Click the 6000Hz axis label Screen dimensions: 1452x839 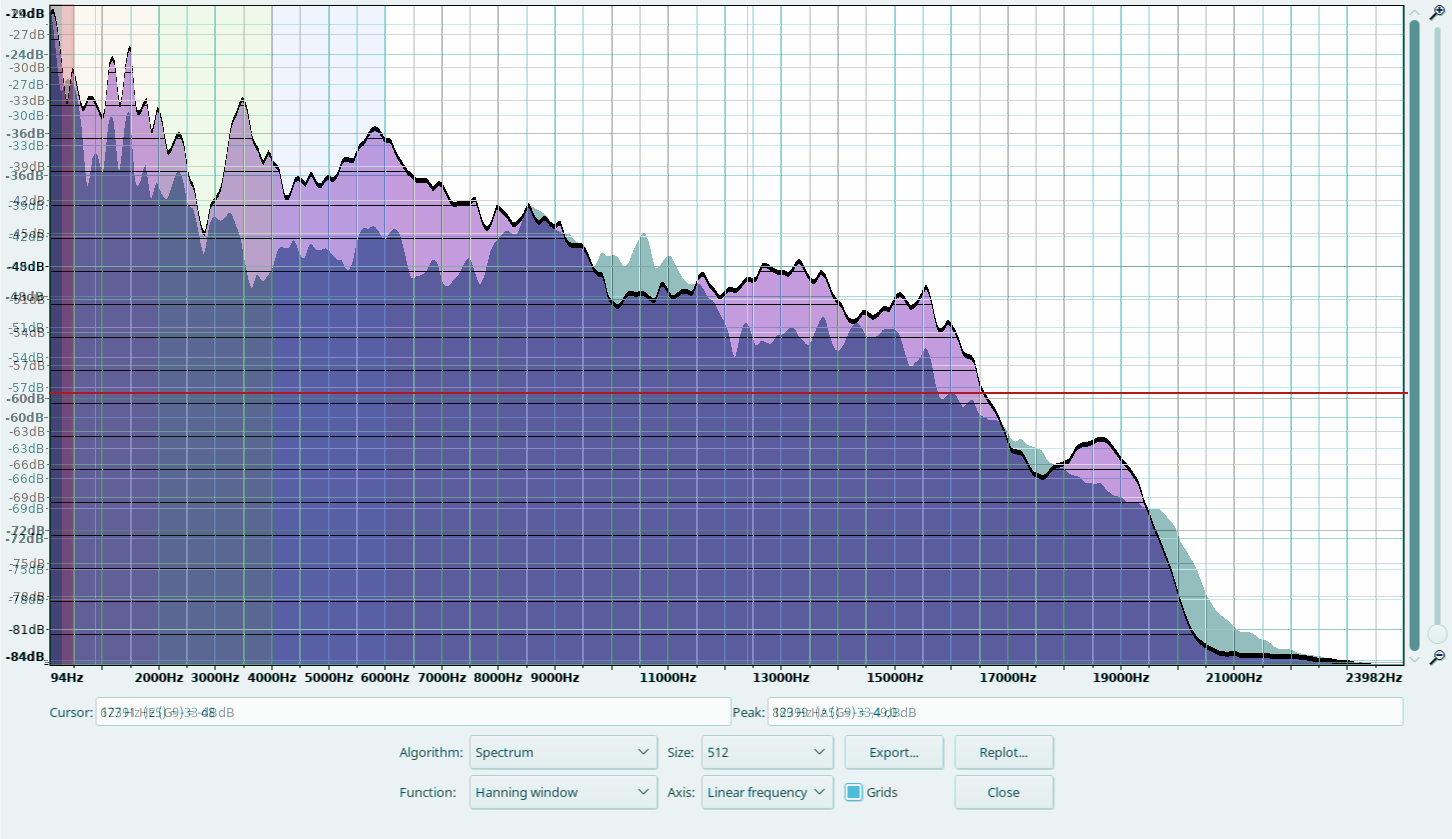[385, 677]
